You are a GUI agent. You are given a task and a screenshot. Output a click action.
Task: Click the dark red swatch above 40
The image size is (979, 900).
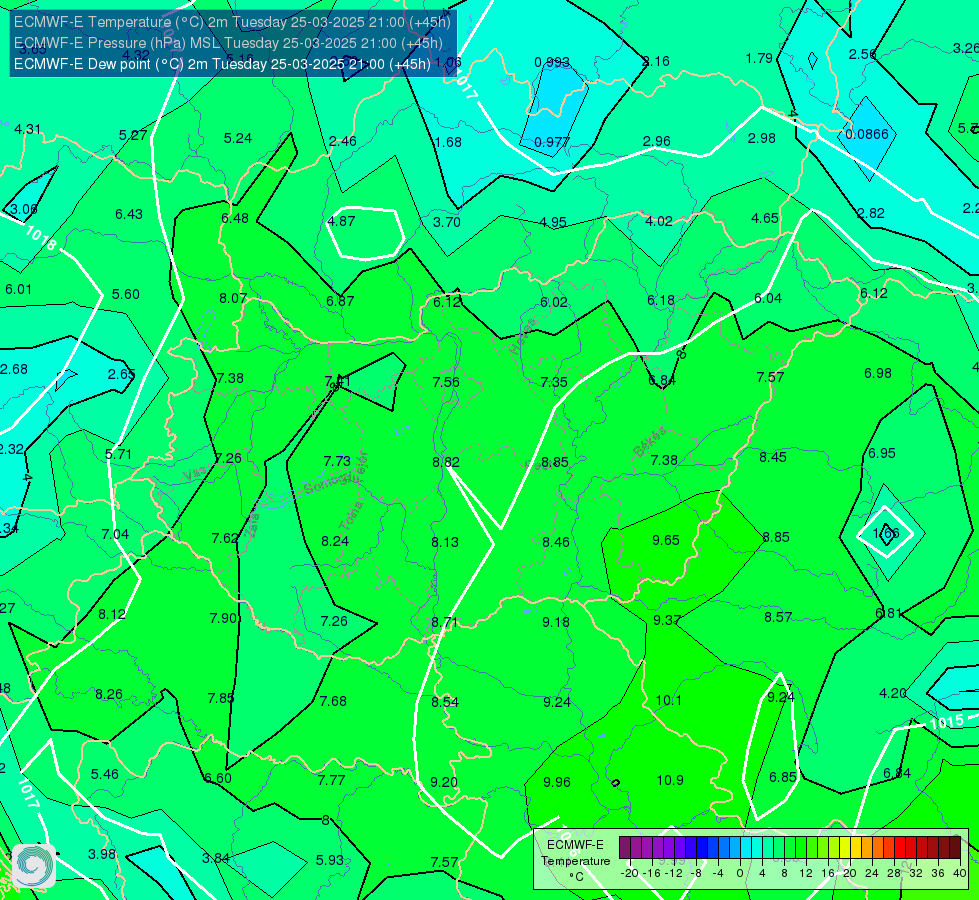coord(955,848)
